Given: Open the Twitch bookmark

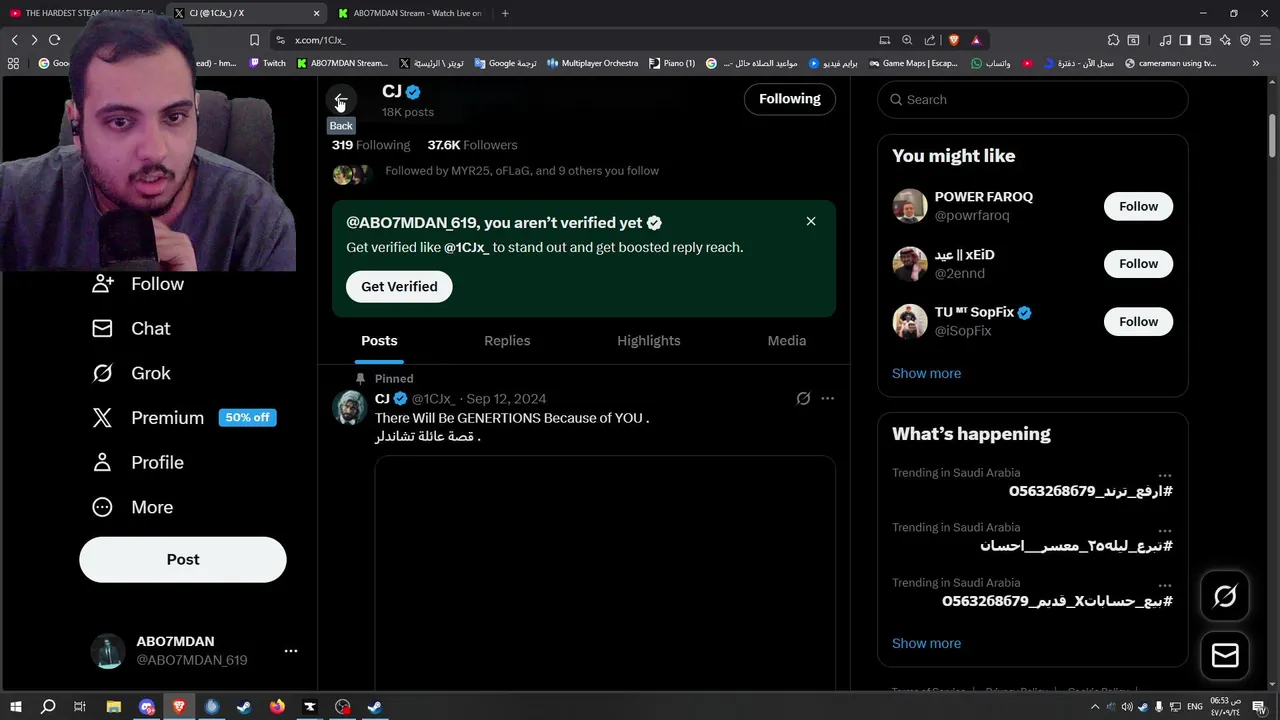Looking at the screenshot, I should 267,63.
